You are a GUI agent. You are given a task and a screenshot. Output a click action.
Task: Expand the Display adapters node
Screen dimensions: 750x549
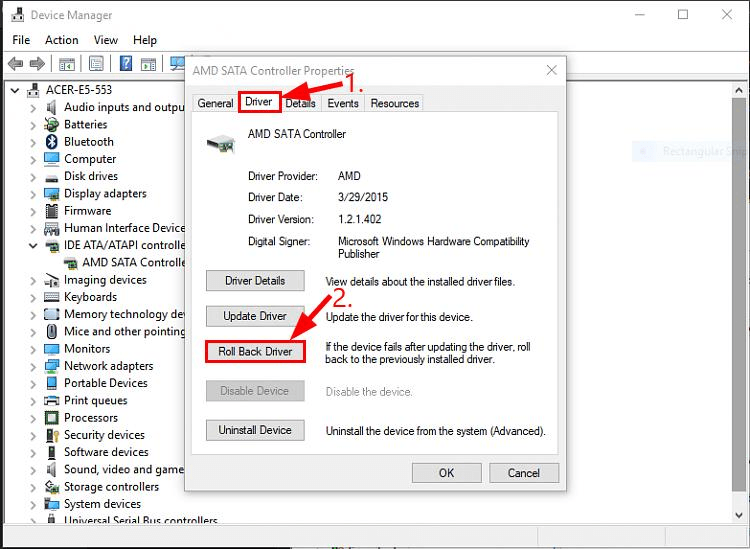click(33, 194)
